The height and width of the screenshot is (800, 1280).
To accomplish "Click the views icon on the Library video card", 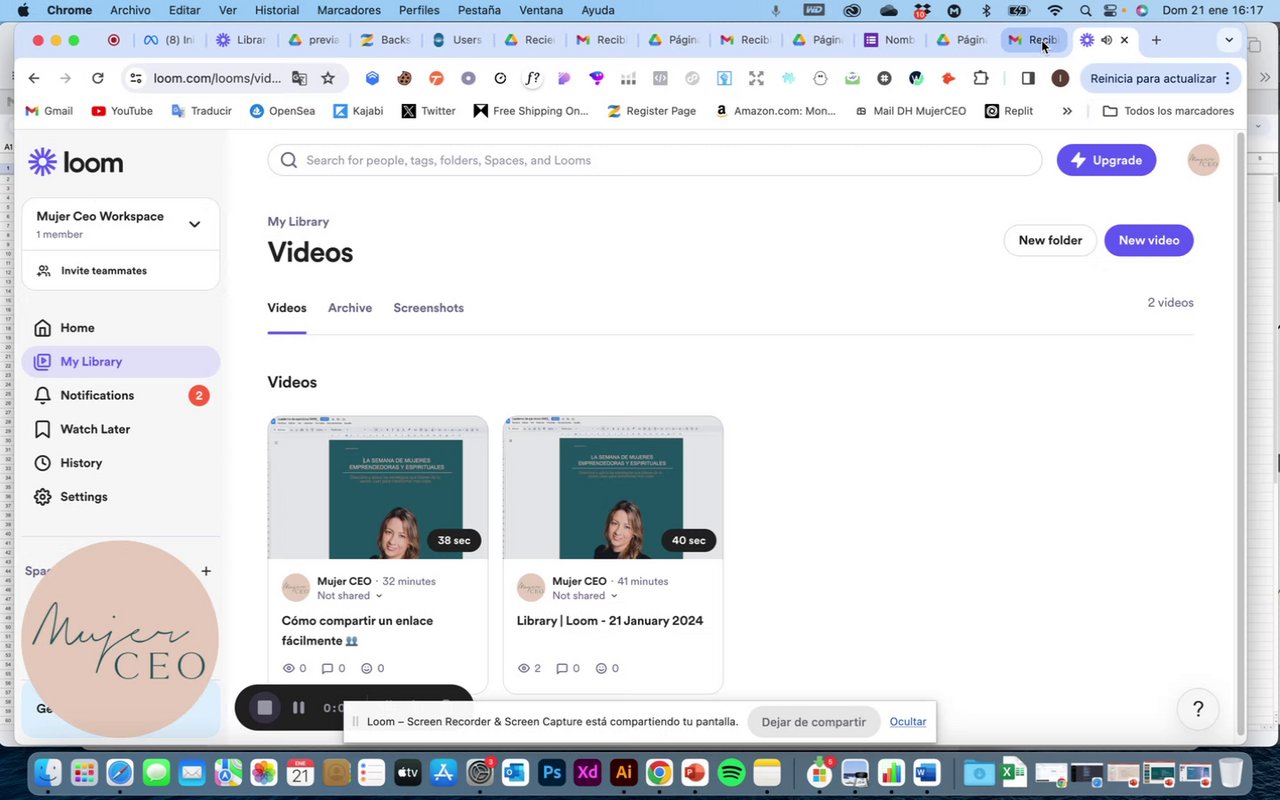I will (524, 668).
